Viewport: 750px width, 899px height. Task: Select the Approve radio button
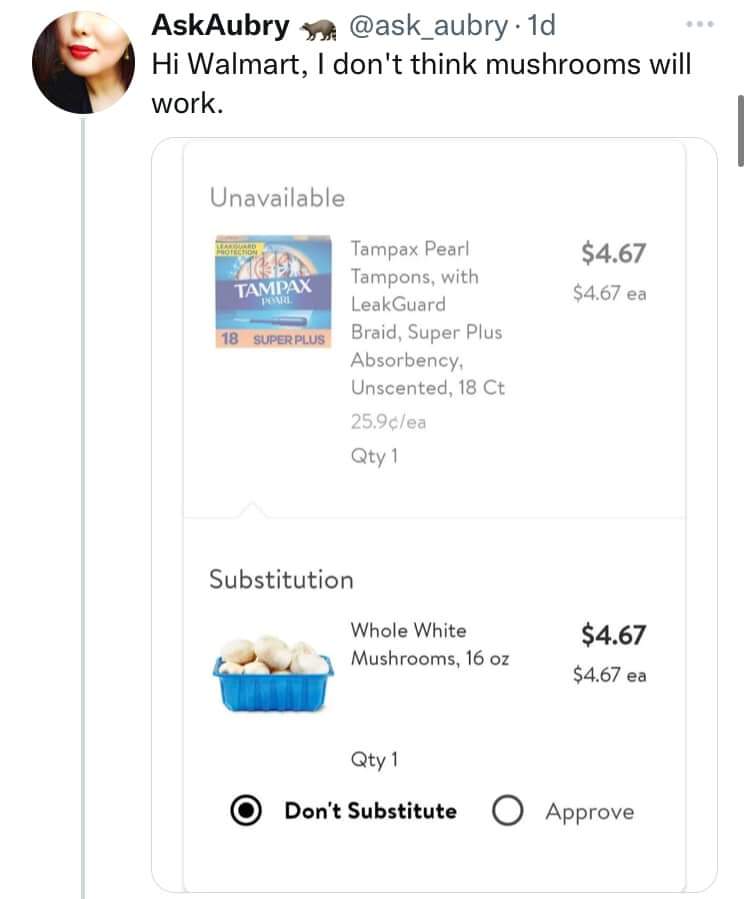click(x=508, y=812)
